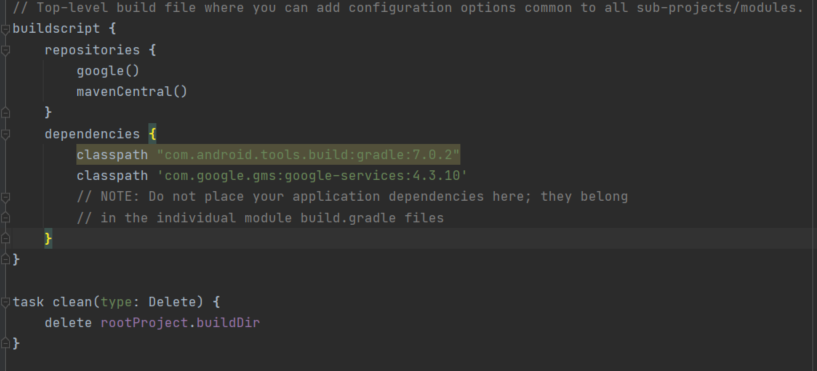817x371 pixels.
Task: Click fold end marker below delete rootProject.buildDir line
Action: click(5, 343)
